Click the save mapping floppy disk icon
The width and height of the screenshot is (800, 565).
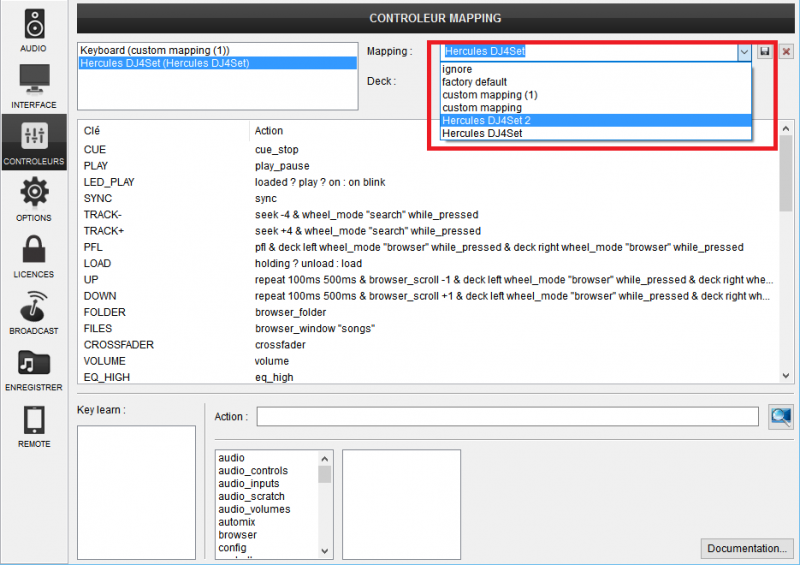point(765,51)
